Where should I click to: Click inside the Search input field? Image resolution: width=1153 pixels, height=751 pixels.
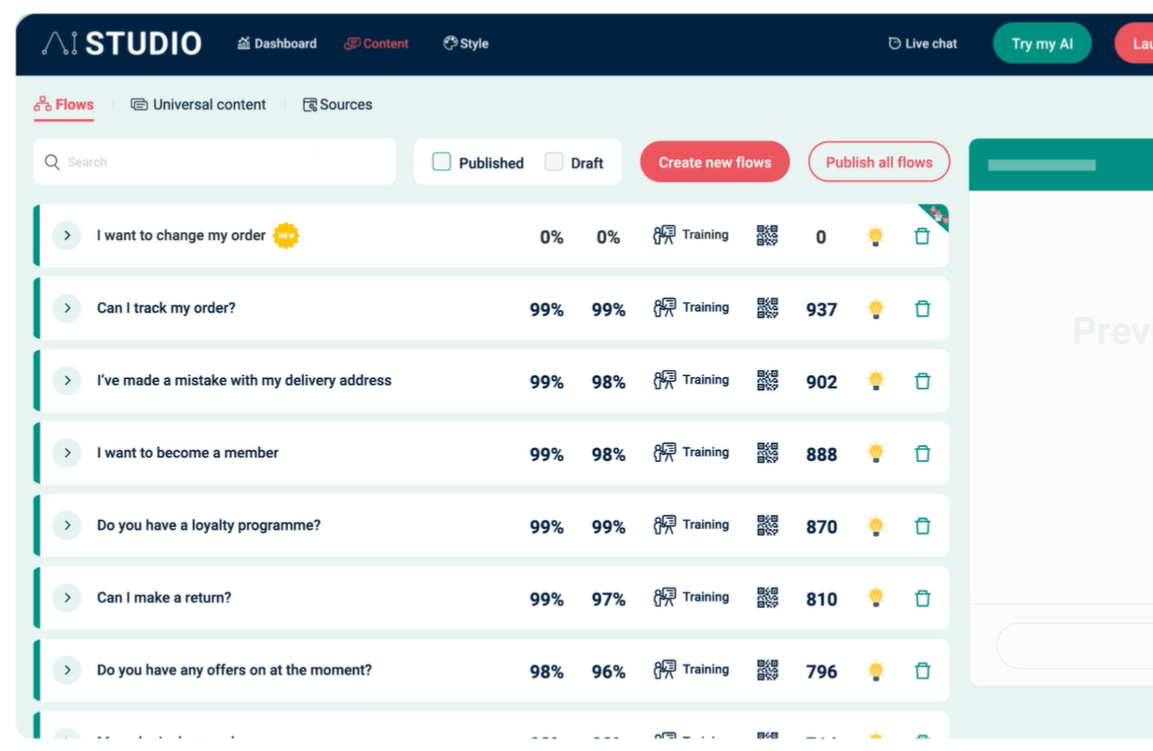[x=200, y=161]
